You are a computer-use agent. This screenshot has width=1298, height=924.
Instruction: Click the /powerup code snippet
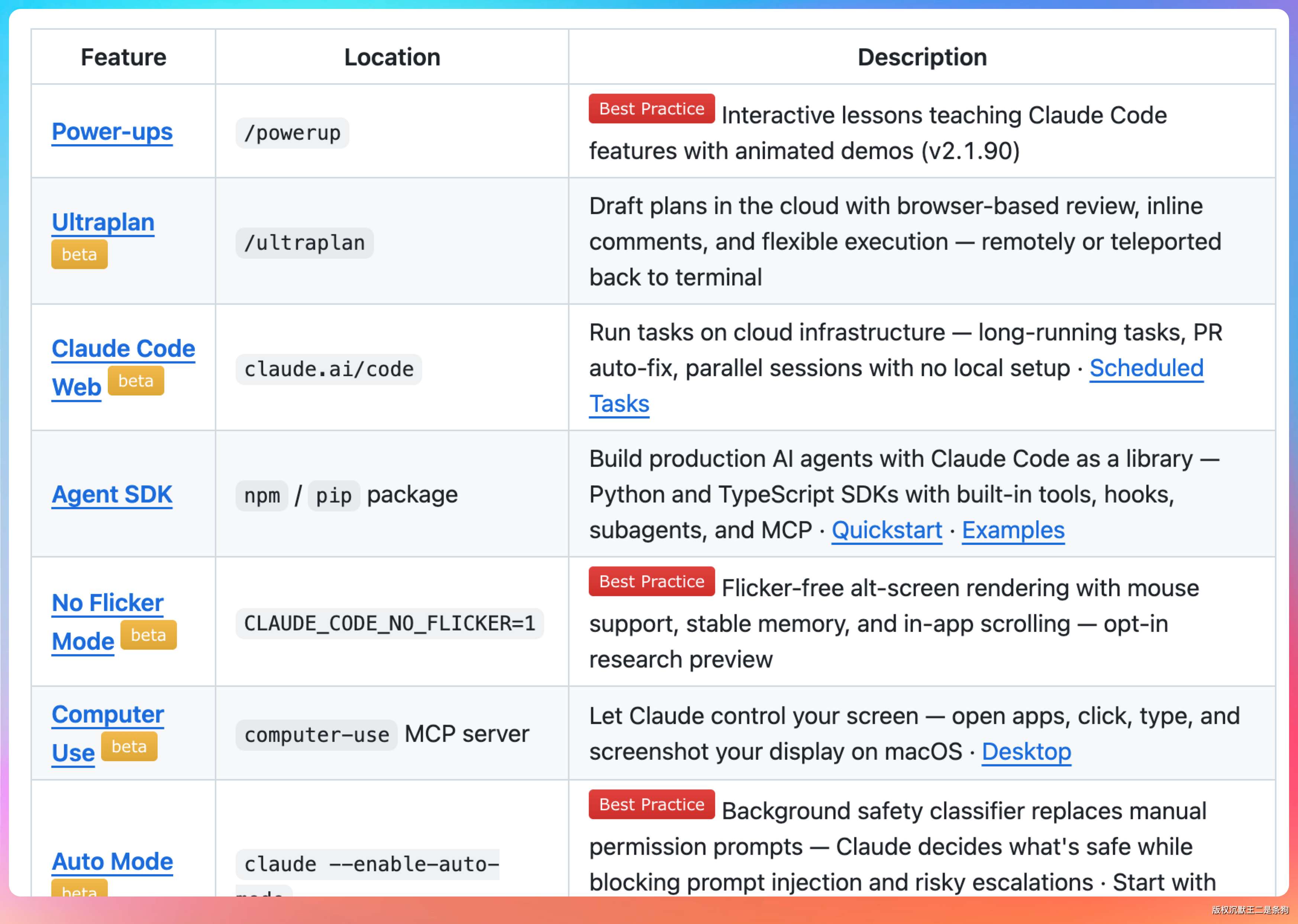click(292, 133)
